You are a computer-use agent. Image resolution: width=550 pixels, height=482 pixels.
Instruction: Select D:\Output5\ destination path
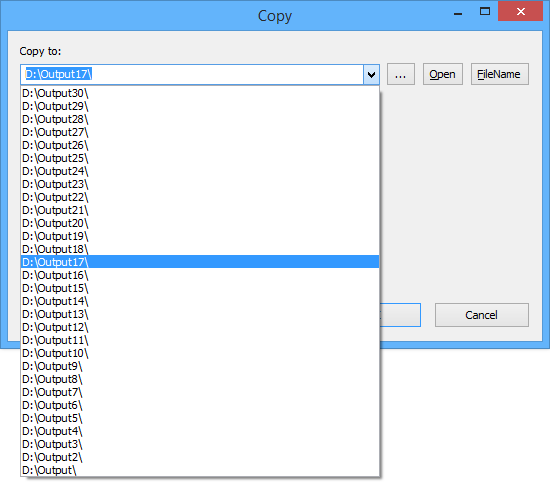pyautogui.click(x=200, y=418)
